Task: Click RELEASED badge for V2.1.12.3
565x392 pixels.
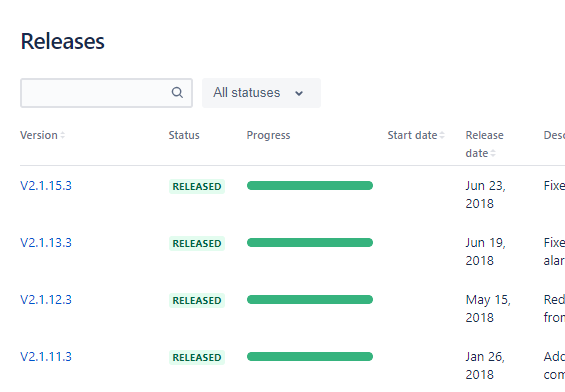Action: coord(197,300)
